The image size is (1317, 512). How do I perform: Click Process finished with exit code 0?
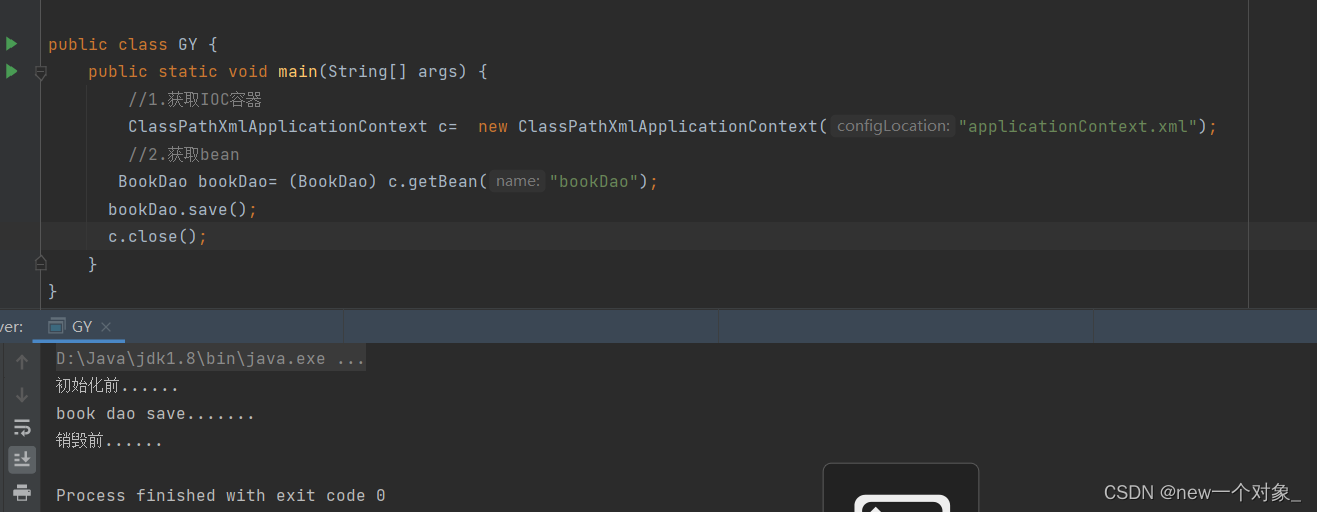click(x=221, y=495)
